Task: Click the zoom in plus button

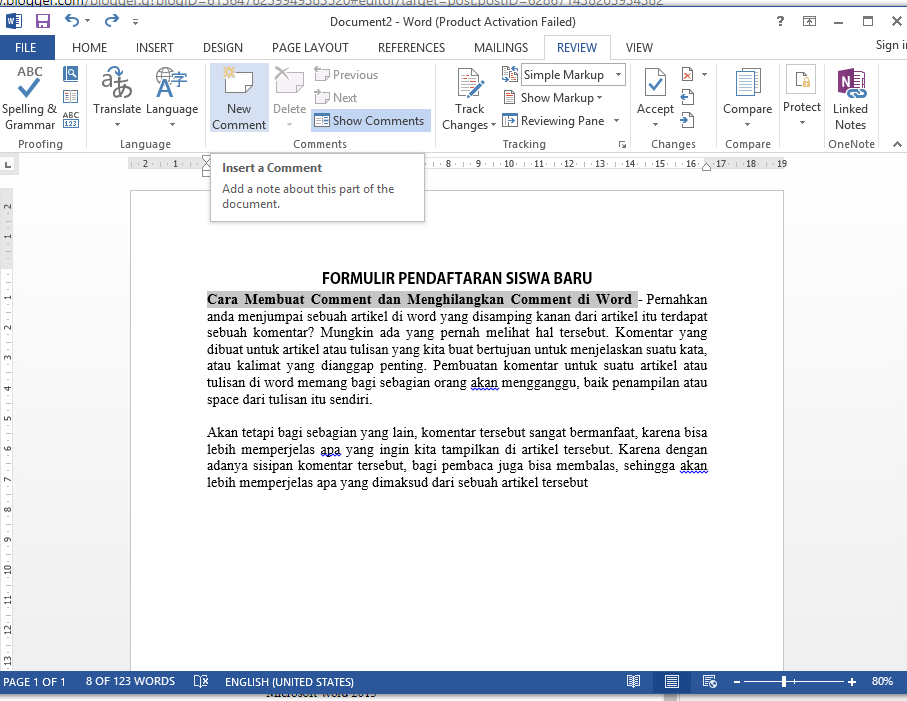Action: [x=851, y=682]
